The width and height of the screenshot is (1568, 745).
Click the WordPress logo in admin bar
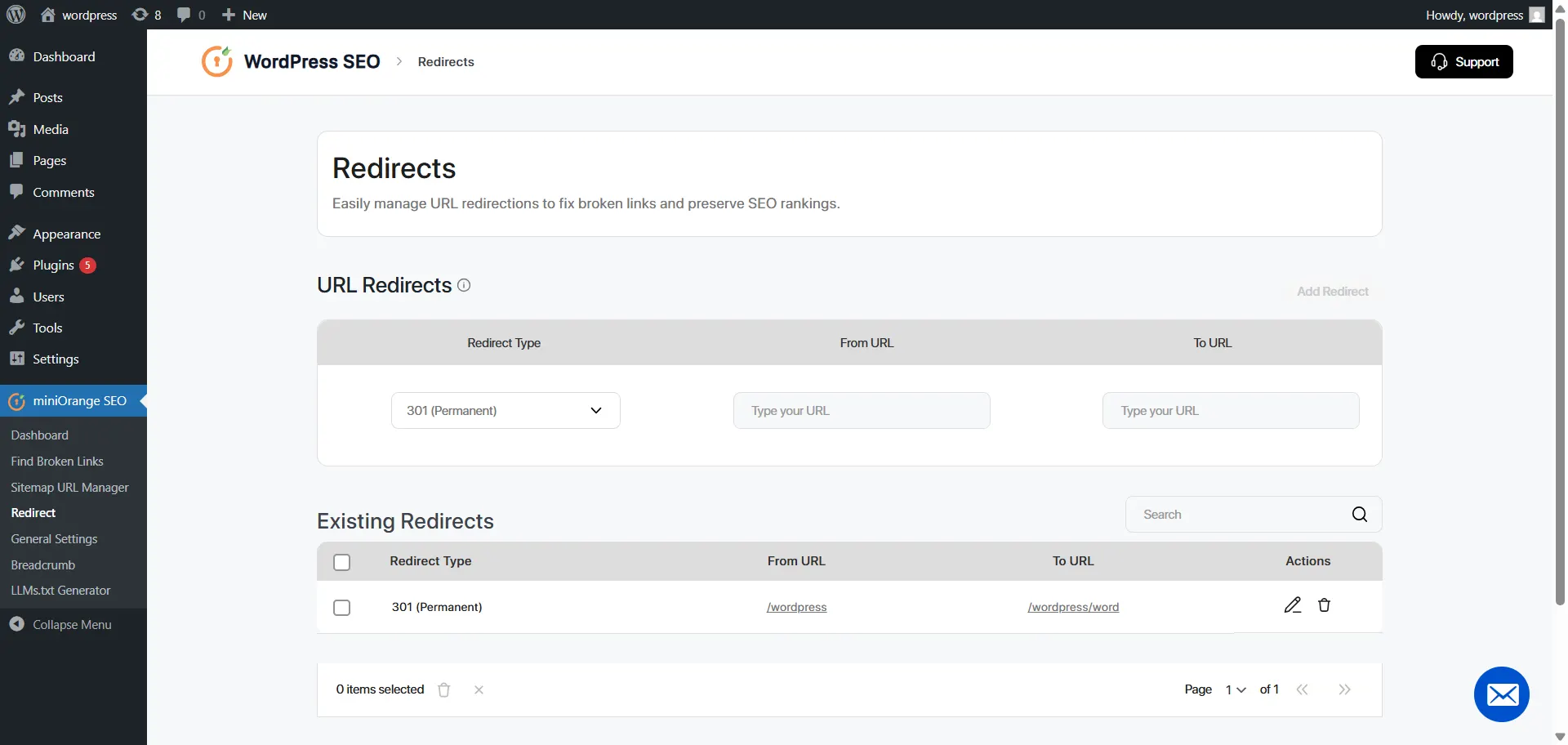click(16, 15)
